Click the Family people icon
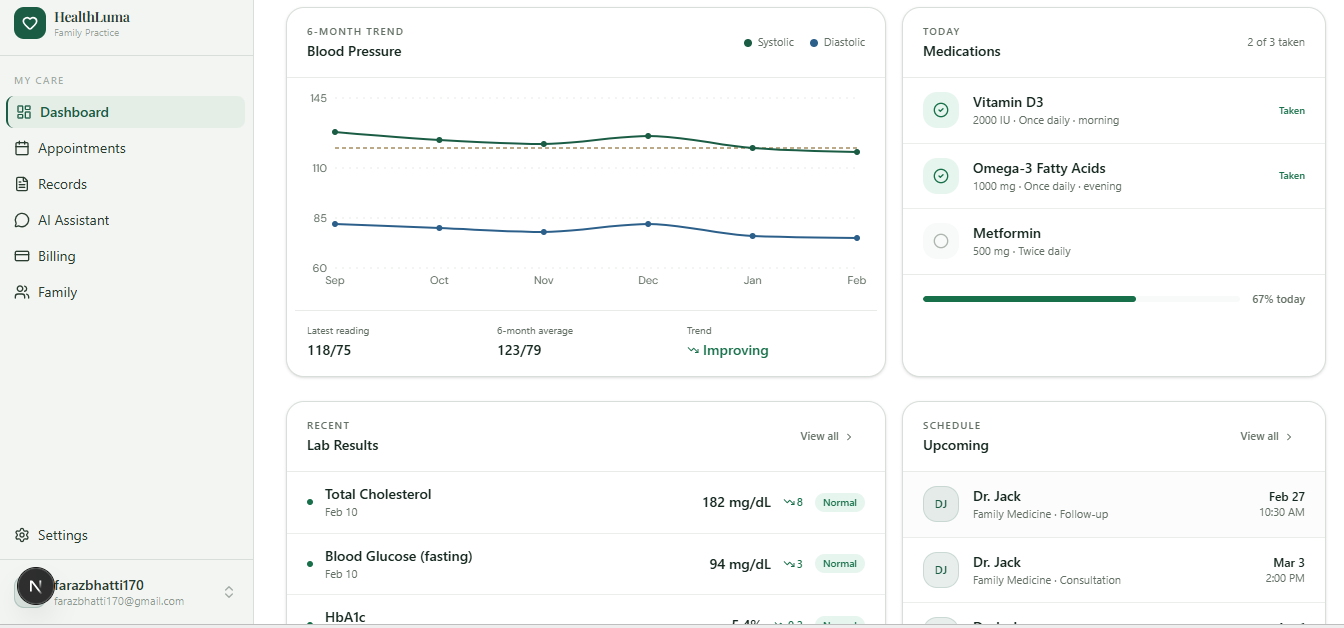Viewport: 1344px width, 628px height. click(22, 292)
